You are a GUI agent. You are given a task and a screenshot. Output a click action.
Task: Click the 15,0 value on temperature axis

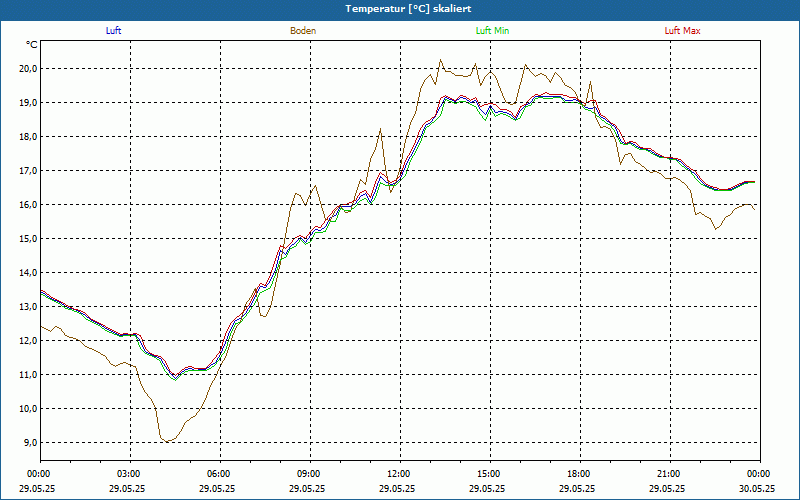pyautogui.click(x=28, y=239)
